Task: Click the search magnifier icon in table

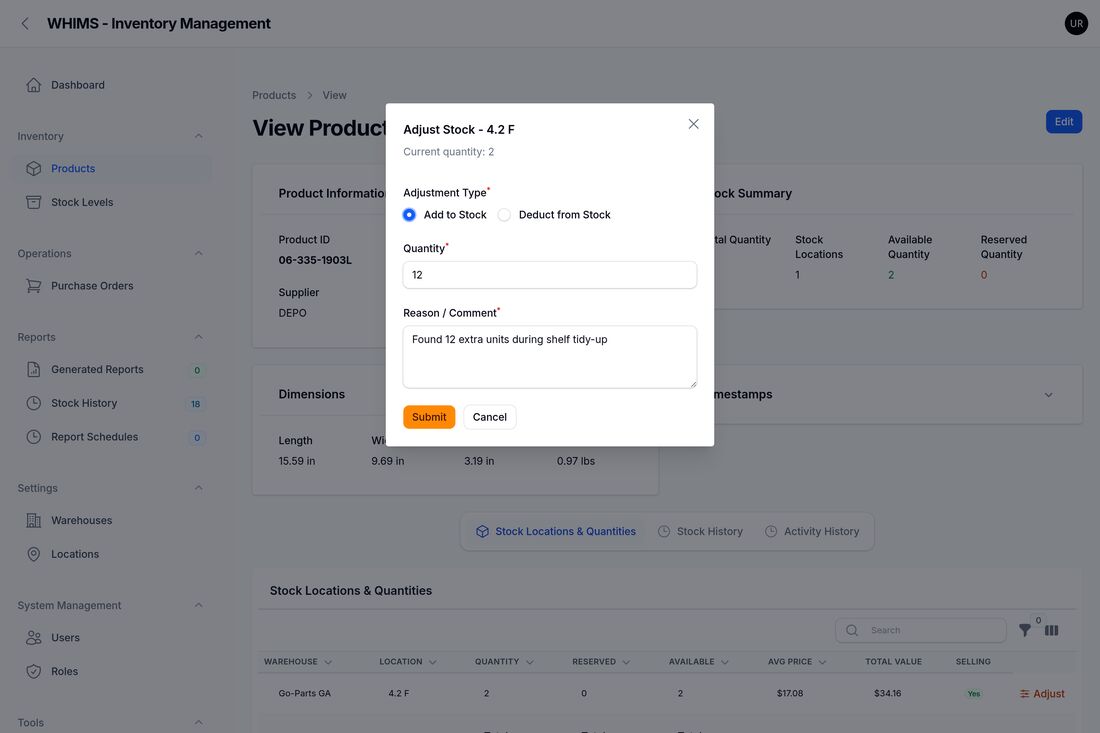Action: coord(852,631)
